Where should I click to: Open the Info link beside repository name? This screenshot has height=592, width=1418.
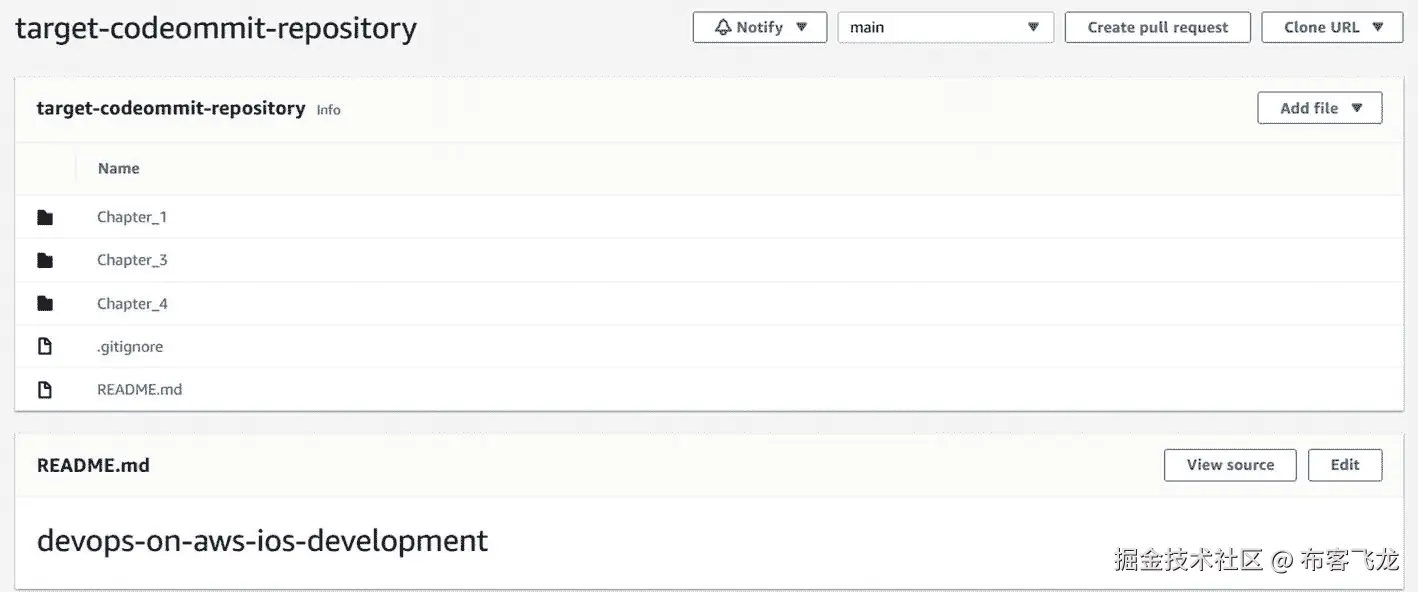(x=328, y=110)
